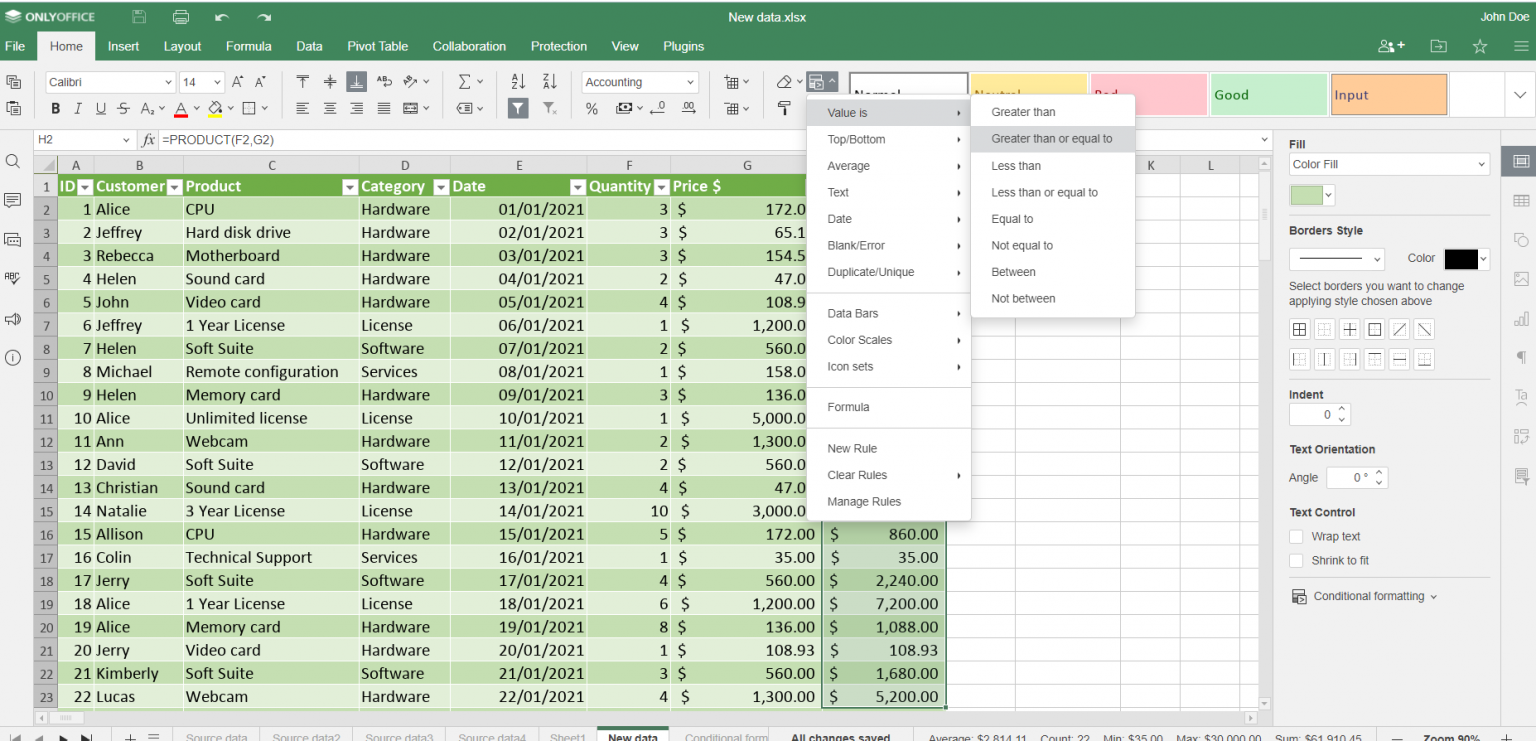1536x741 pixels.
Task: Click the Sort ascending icon
Action: [x=518, y=81]
